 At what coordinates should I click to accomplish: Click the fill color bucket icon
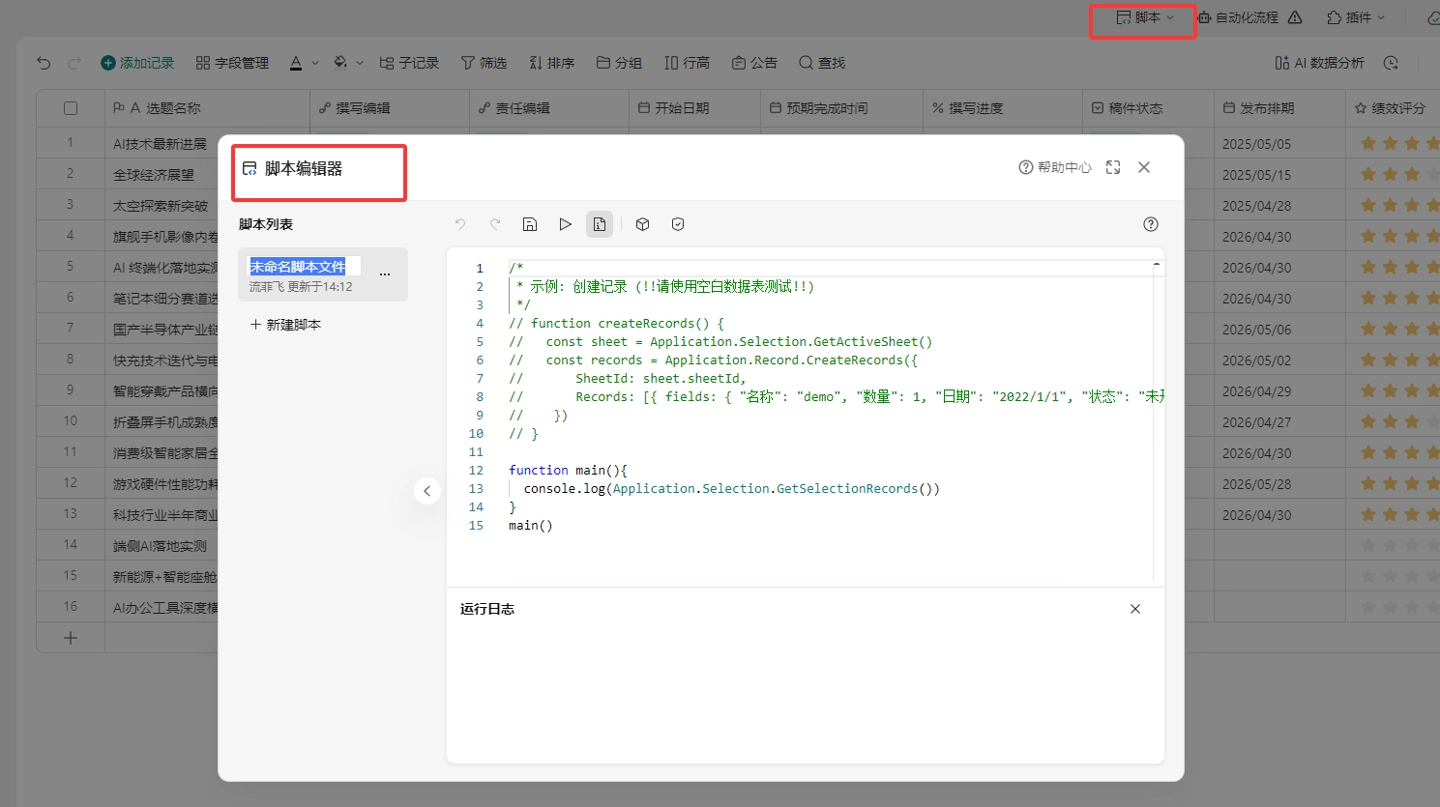(x=340, y=63)
